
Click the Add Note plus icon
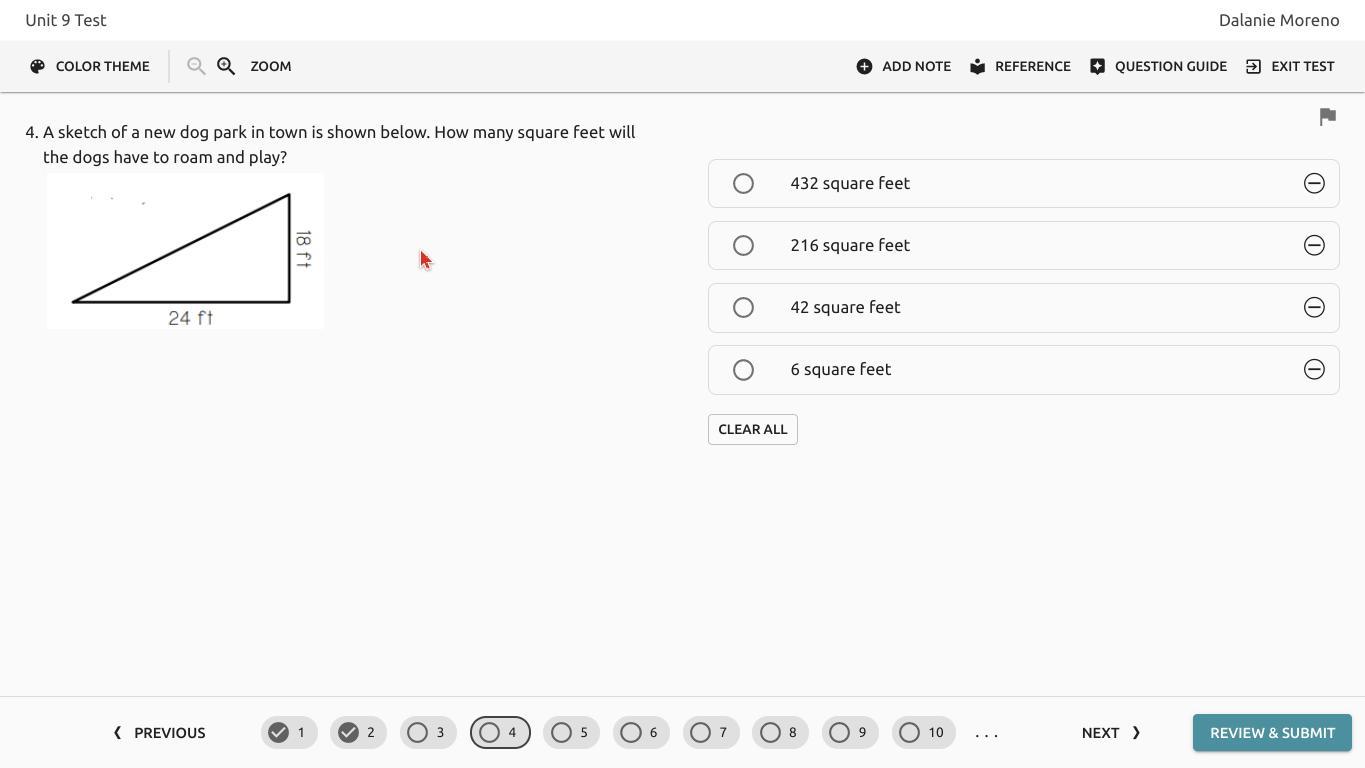[864, 66]
